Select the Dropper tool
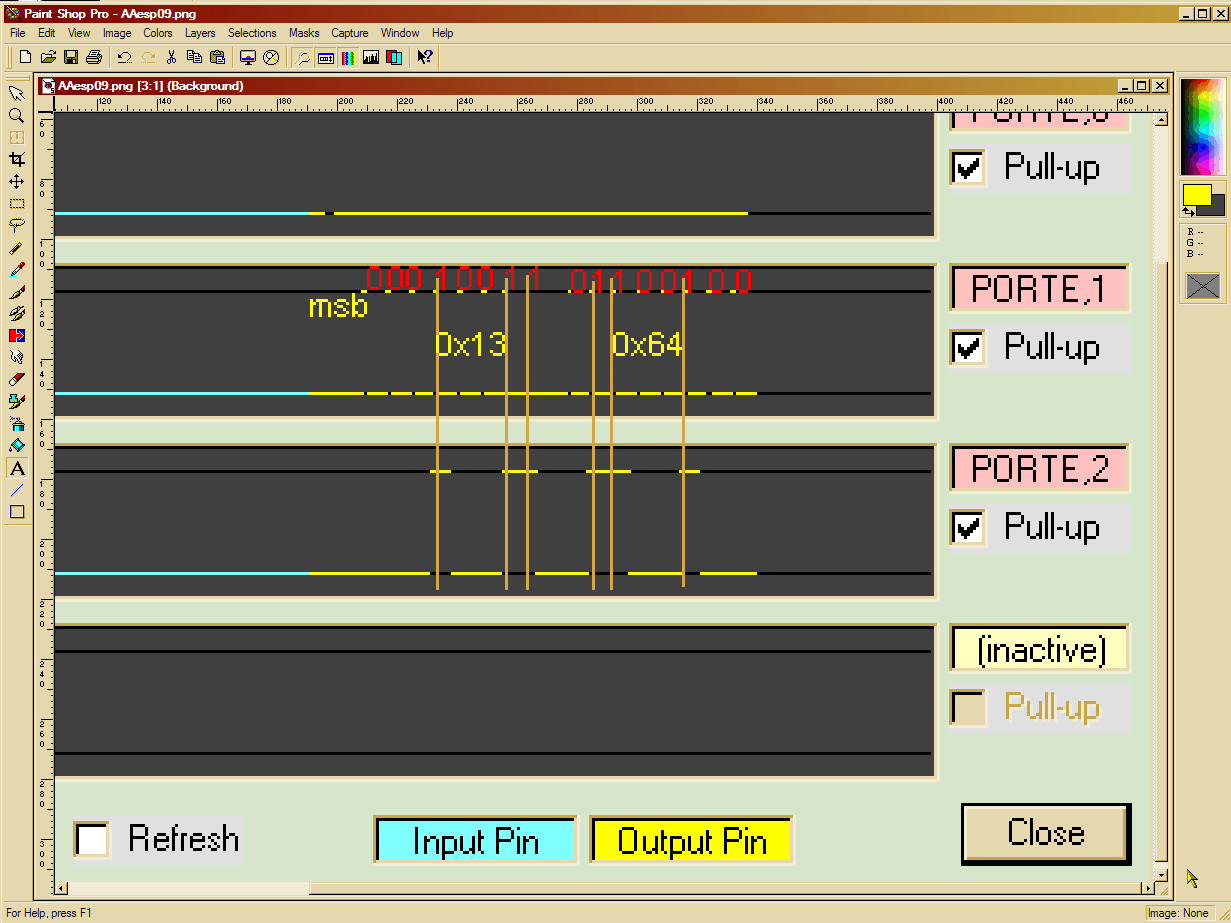1231x923 pixels. [x=17, y=269]
